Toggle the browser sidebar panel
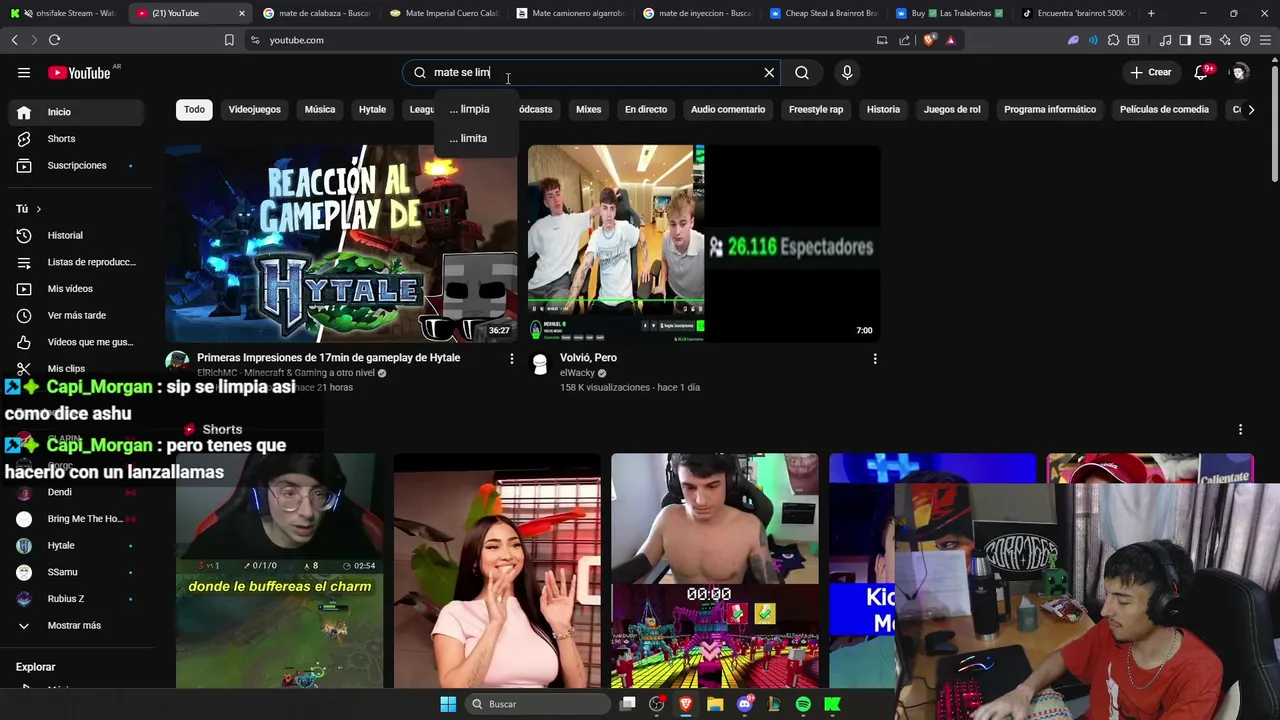This screenshot has width=1280, height=720. (x=1185, y=40)
